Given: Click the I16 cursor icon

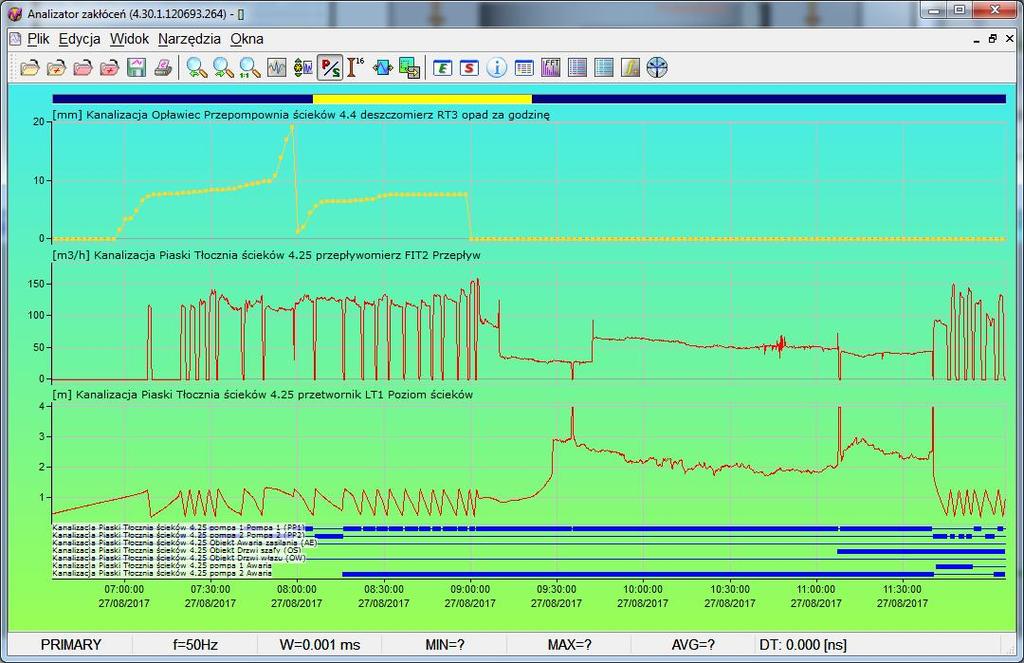Looking at the screenshot, I should 356,67.
